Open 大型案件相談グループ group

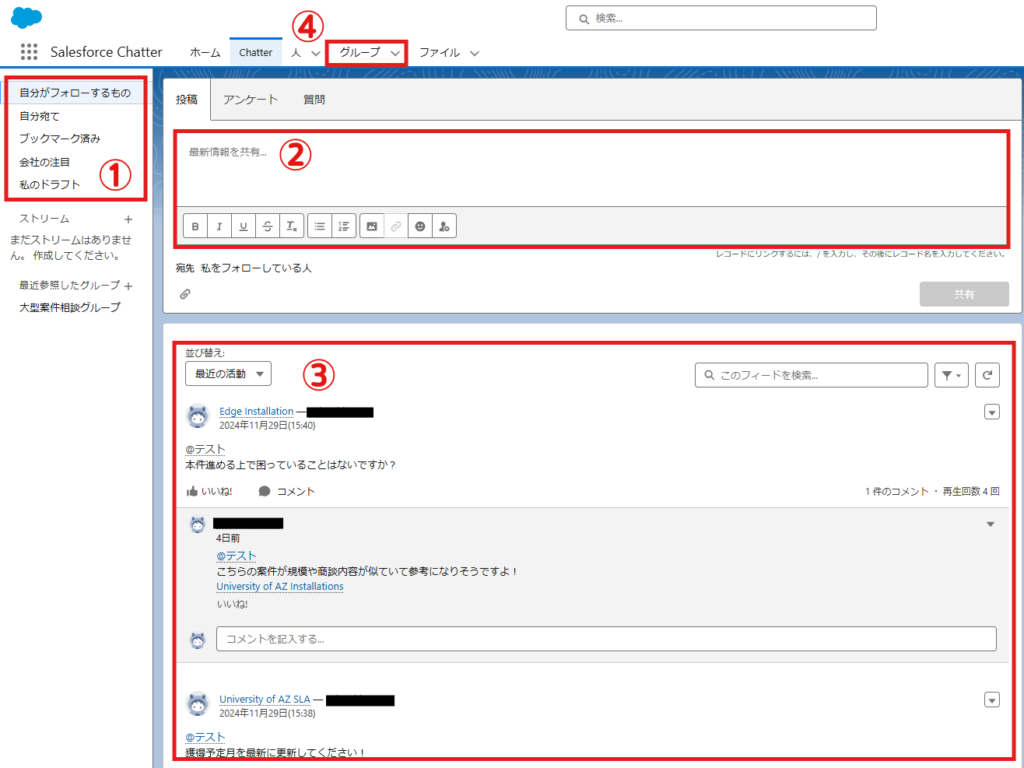click(x=70, y=308)
